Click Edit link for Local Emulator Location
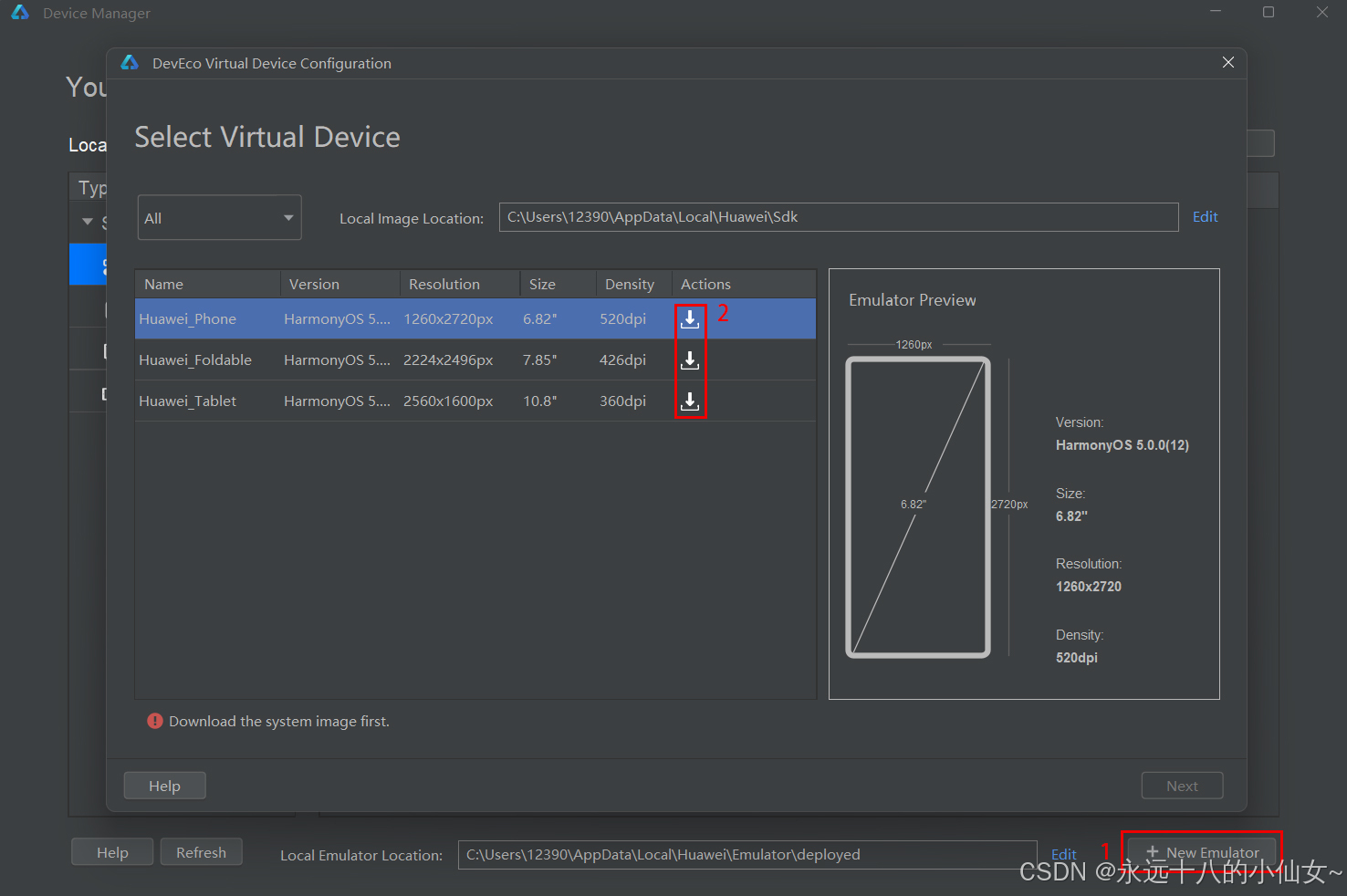 [x=1064, y=855]
